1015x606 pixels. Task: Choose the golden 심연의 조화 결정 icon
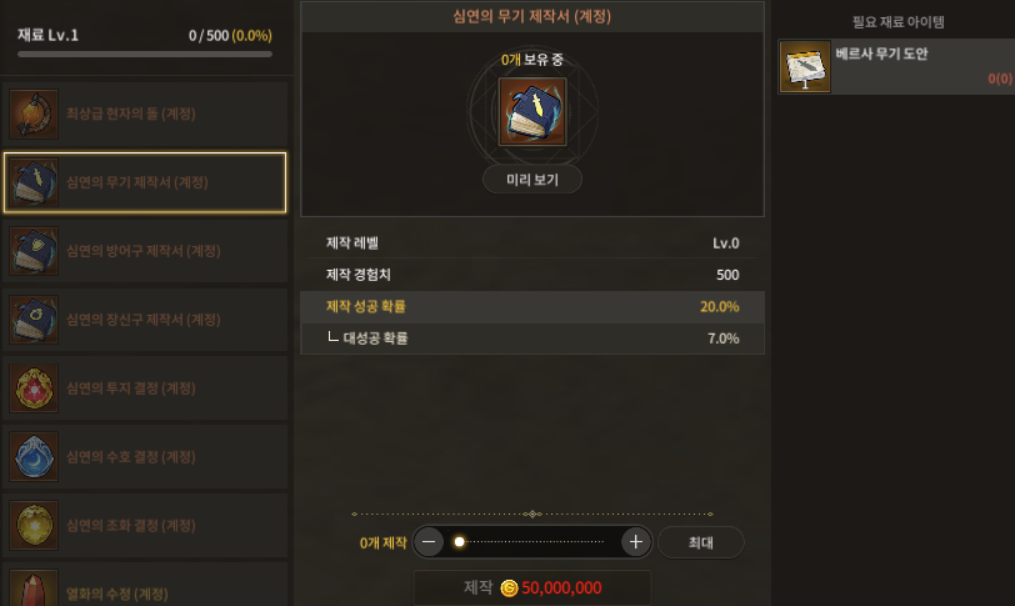pyautogui.click(x=34, y=526)
